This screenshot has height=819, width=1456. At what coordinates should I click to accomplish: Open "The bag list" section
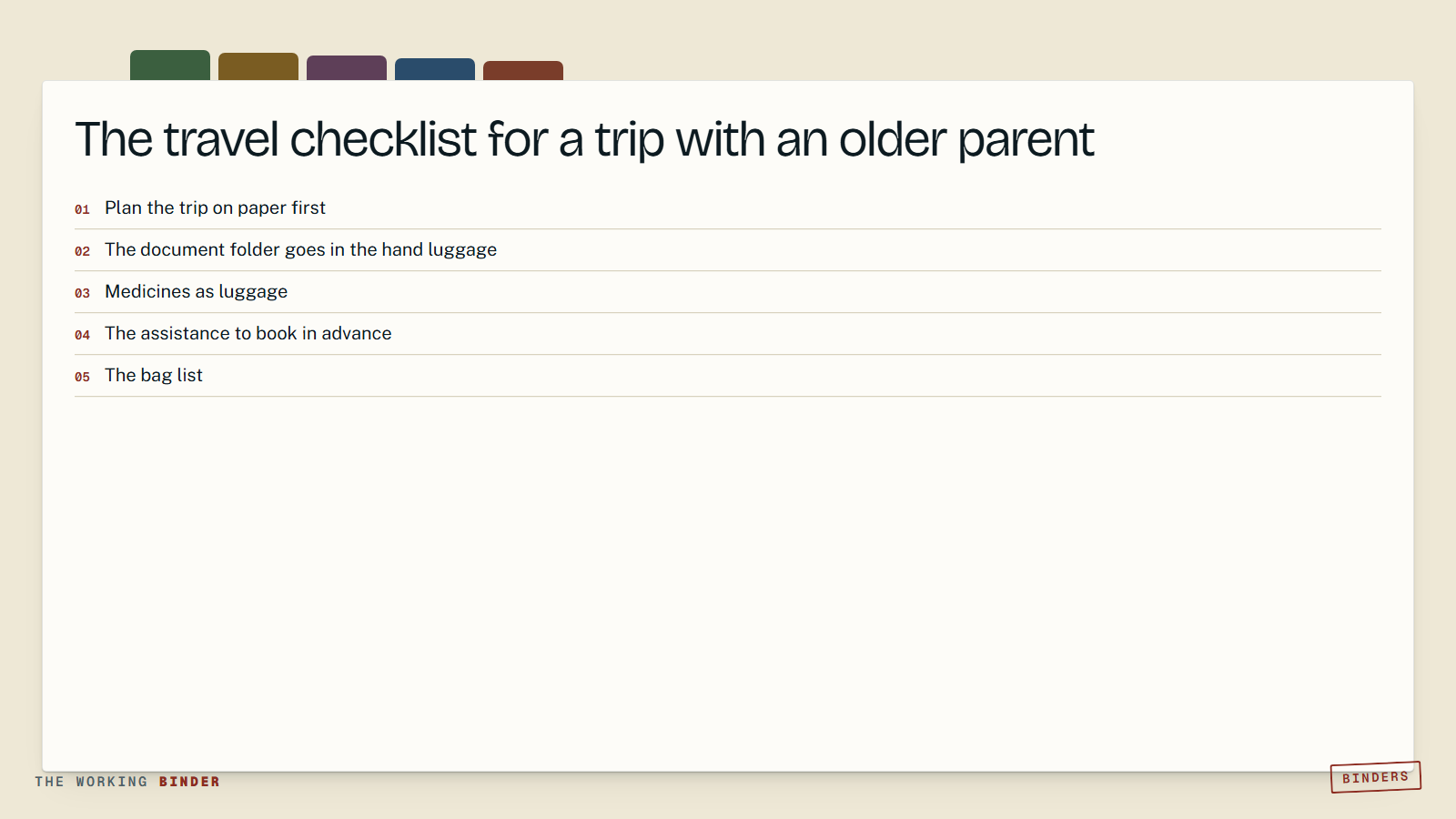point(728,376)
